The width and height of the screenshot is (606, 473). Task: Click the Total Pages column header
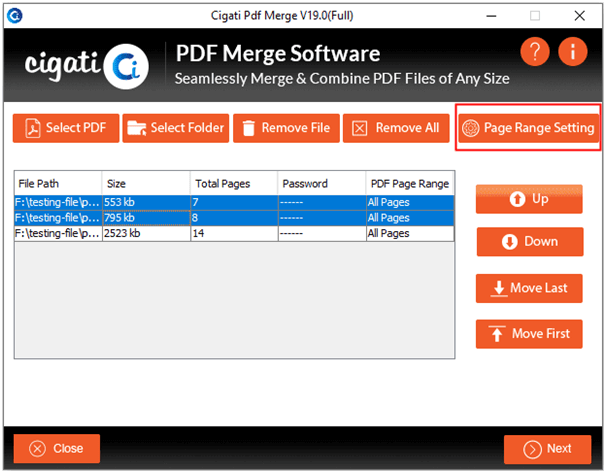point(234,183)
